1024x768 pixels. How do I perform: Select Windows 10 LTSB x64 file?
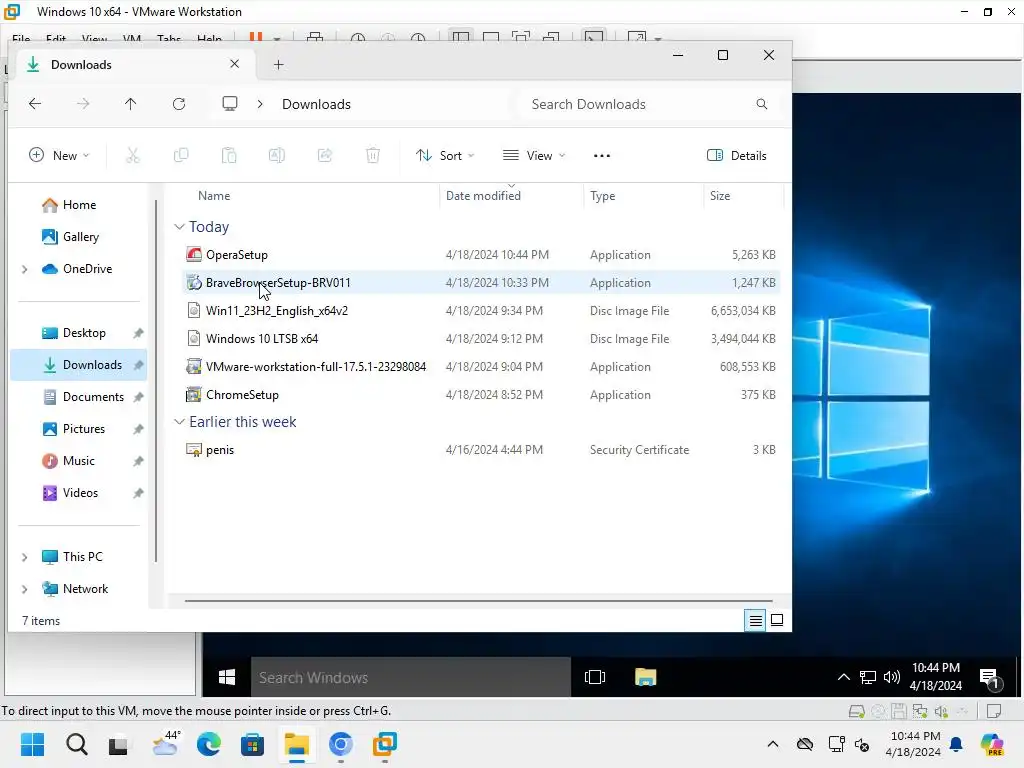(481, 339)
